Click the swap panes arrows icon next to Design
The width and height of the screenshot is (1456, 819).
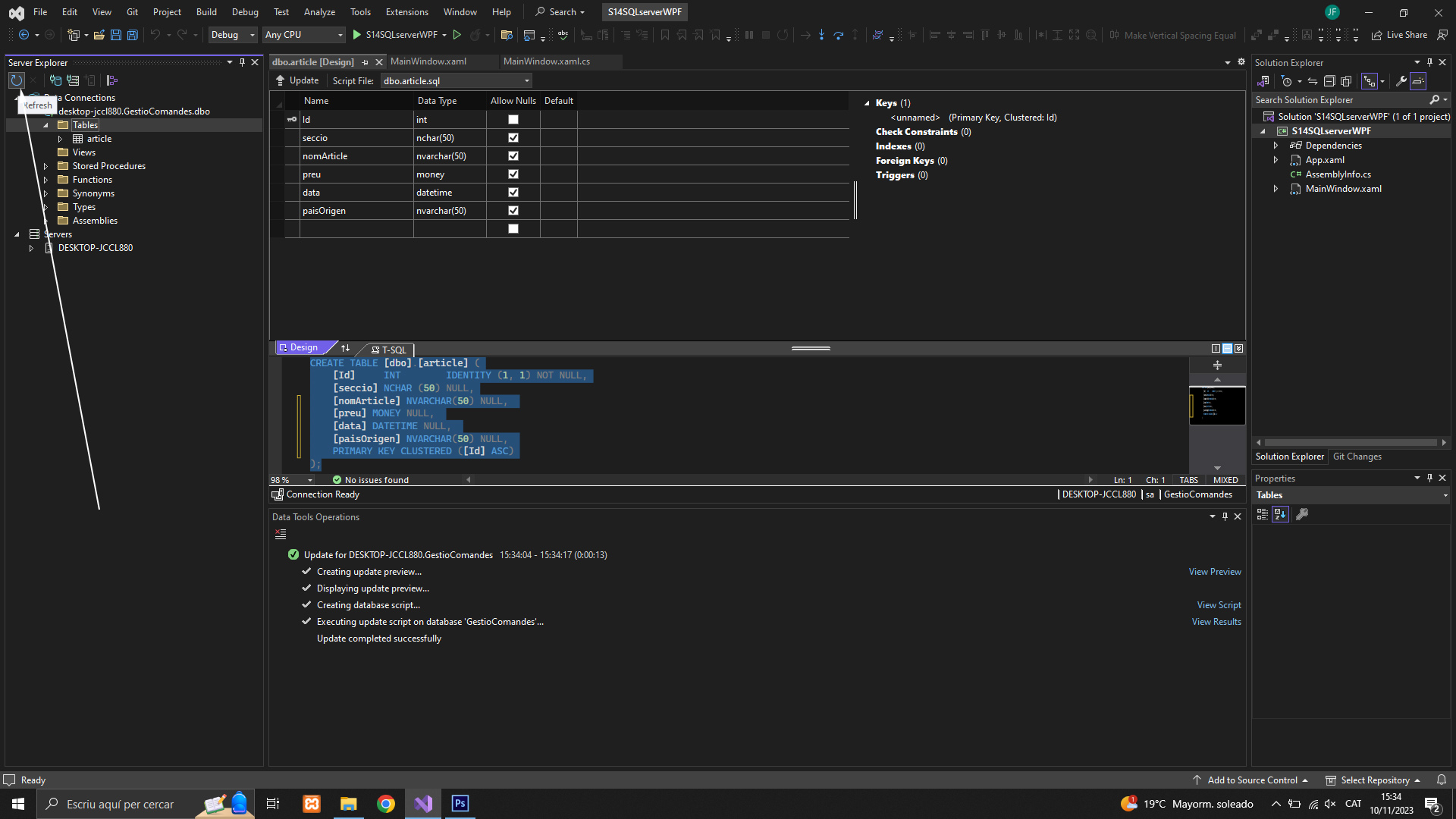pos(346,348)
